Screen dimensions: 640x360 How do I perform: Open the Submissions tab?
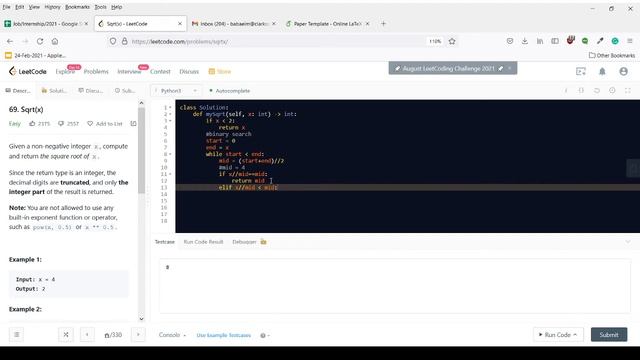coord(125,91)
